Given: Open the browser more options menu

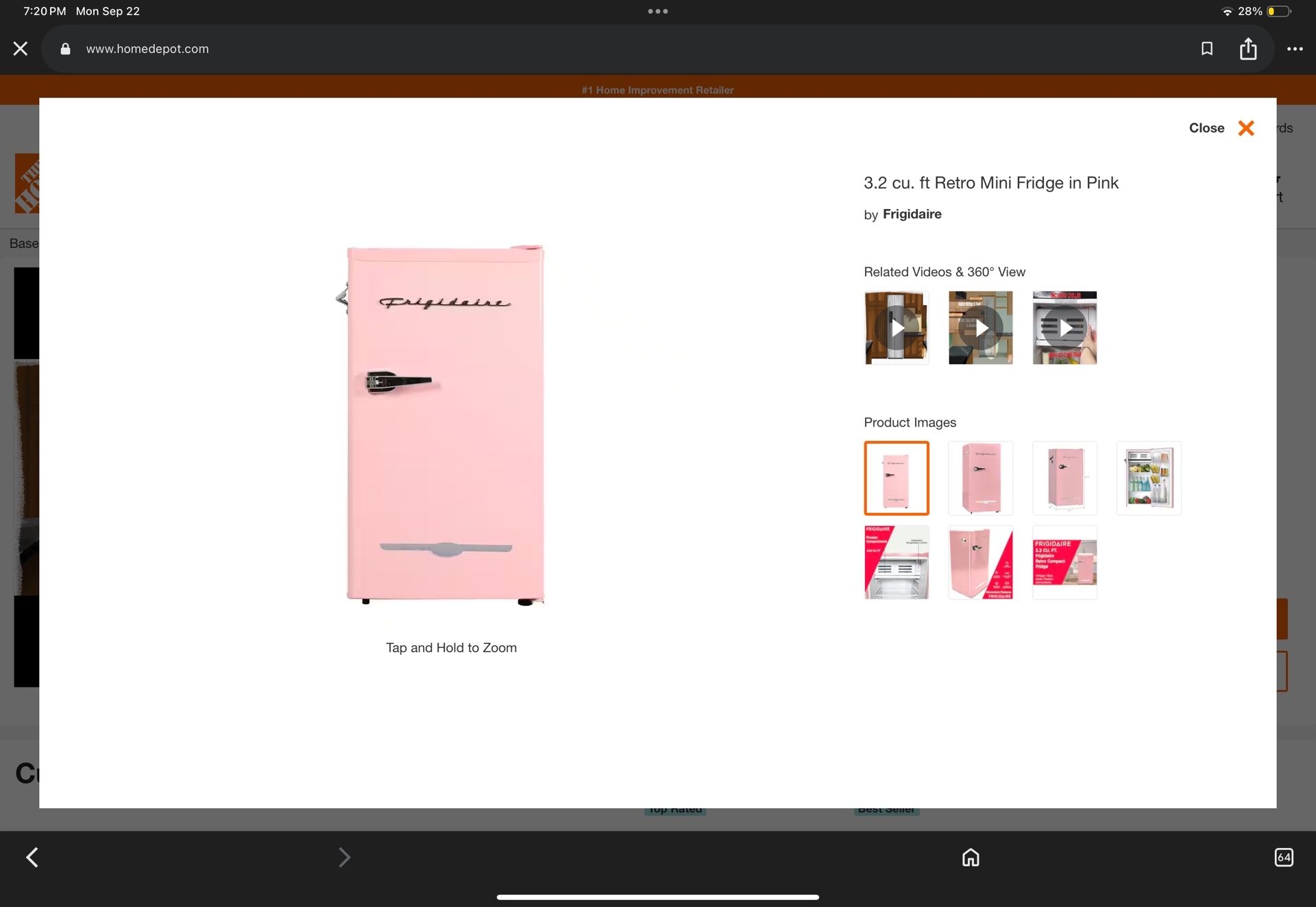Looking at the screenshot, I should tap(1294, 49).
